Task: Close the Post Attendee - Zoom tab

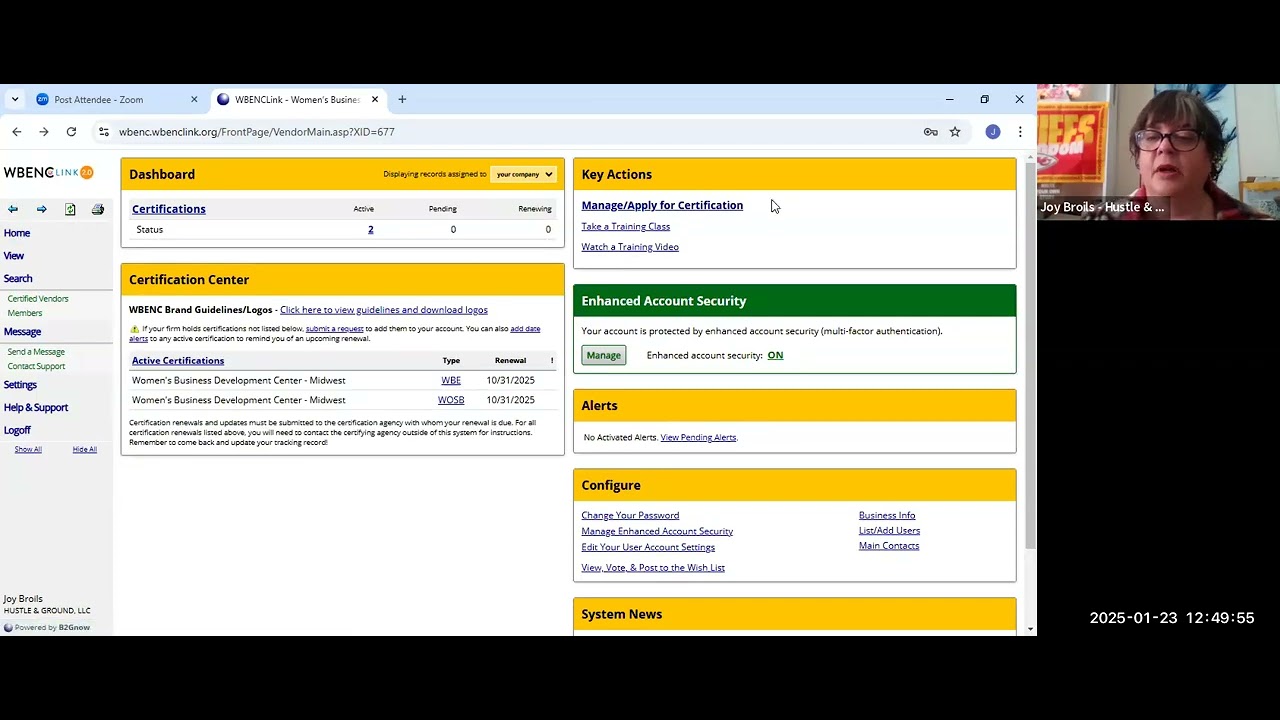Action: 194,99
